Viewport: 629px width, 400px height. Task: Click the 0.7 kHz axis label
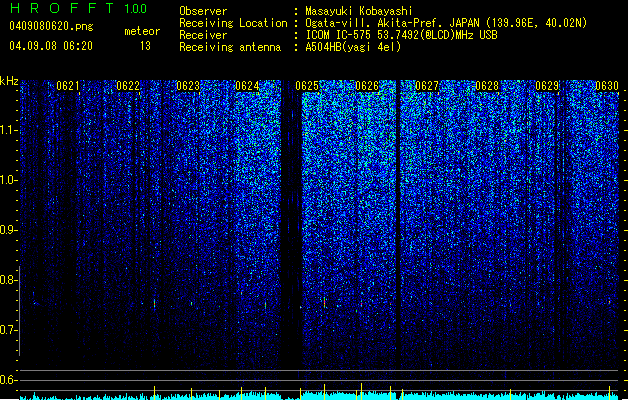pyautogui.click(x=9, y=330)
